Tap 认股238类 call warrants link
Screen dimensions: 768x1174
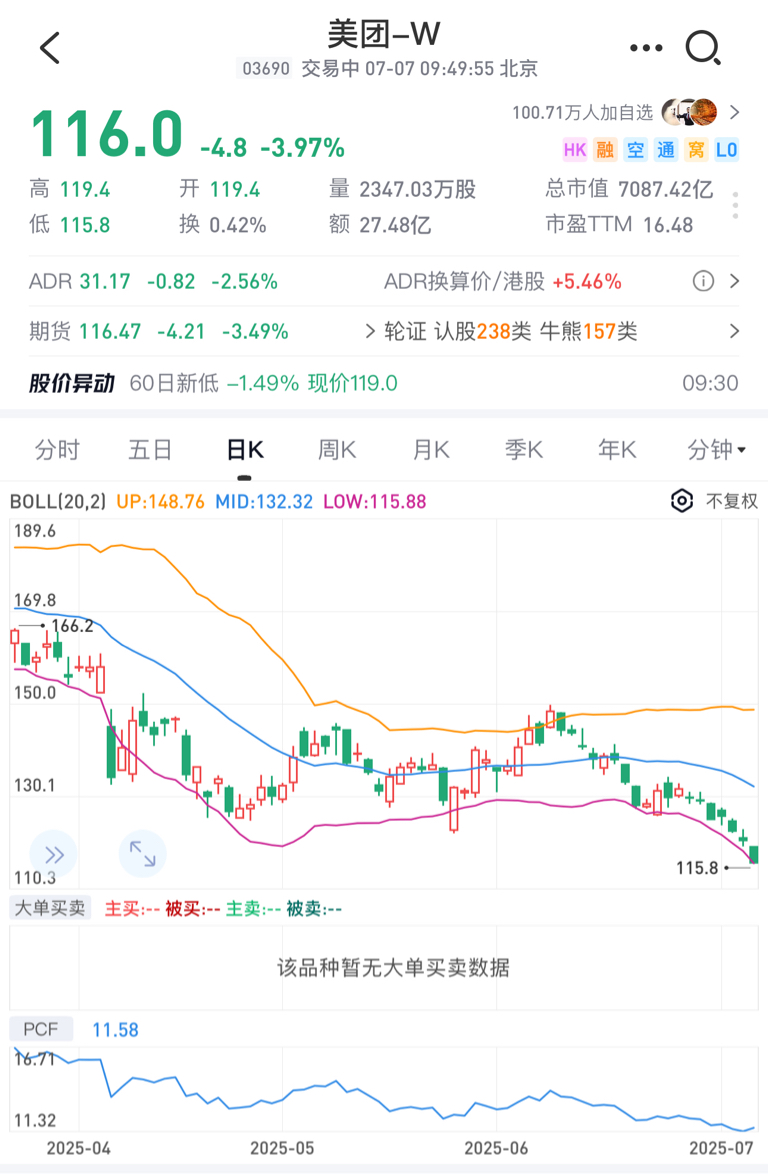tap(483, 331)
